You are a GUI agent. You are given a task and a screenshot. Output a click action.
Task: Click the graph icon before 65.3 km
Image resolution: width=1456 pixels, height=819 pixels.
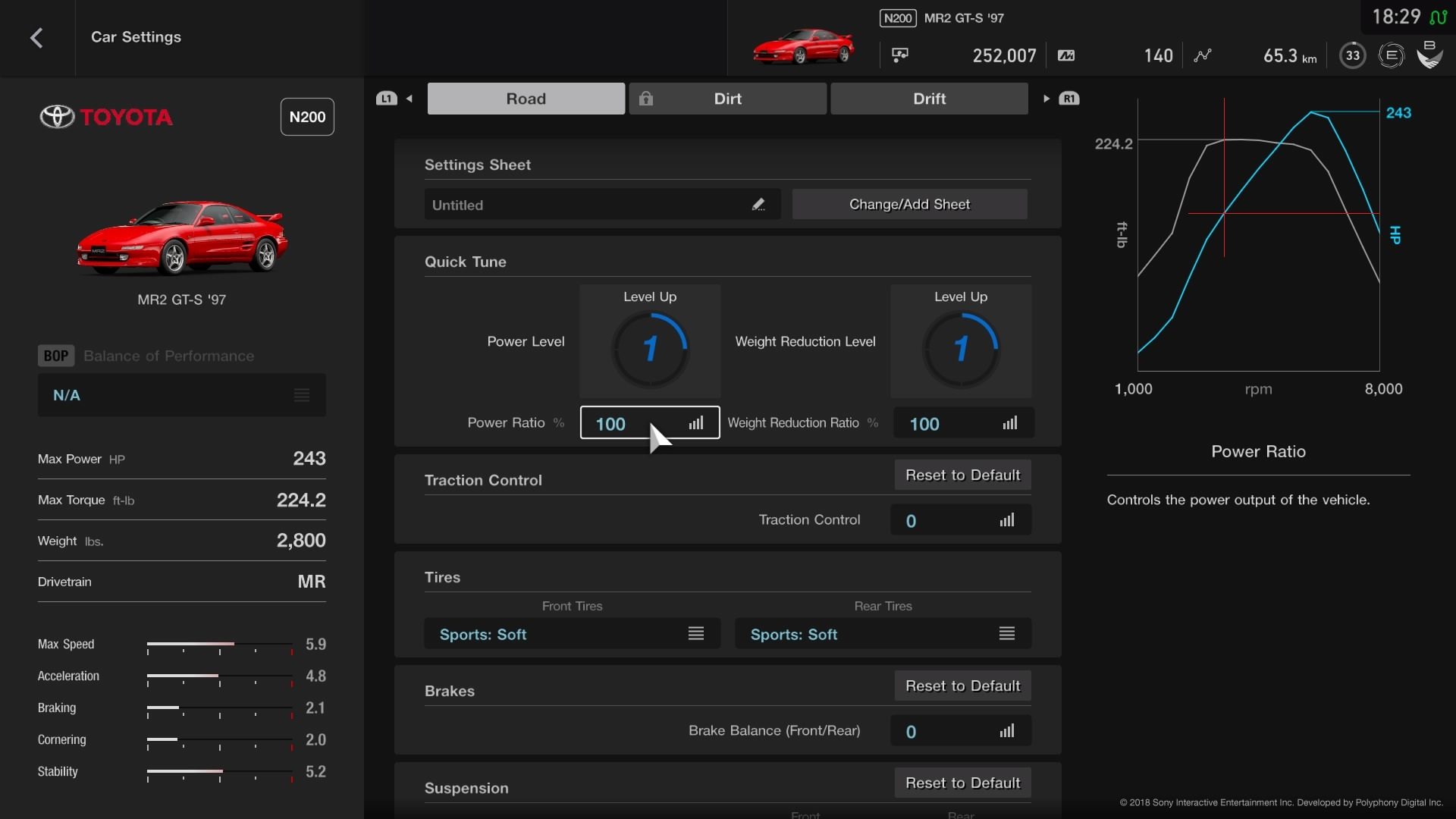(x=1203, y=55)
